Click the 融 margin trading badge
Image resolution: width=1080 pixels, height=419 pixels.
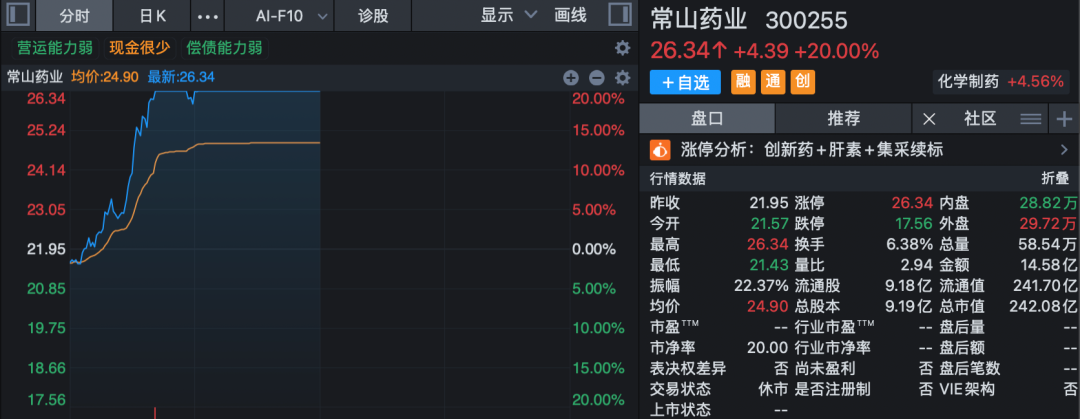point(742,83)
